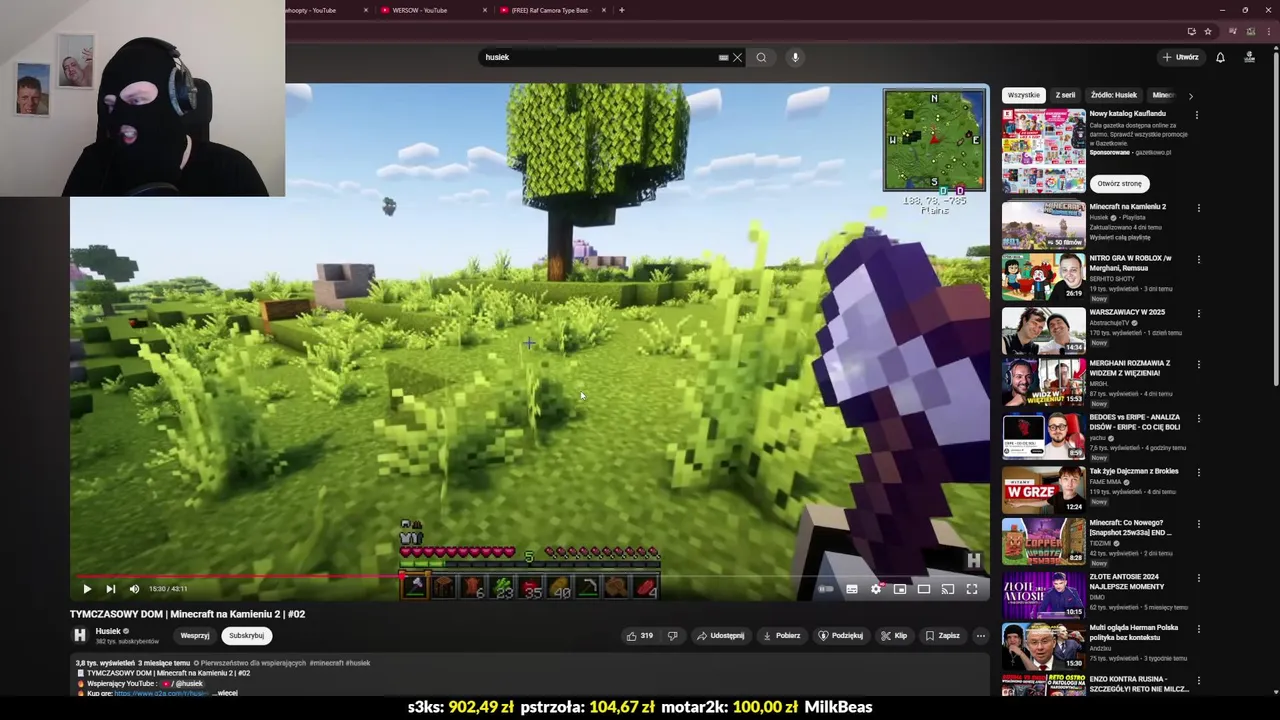Click inside the husiek search field
Image resolution: width=1280 pixels, height=720 pixels.
600,57
